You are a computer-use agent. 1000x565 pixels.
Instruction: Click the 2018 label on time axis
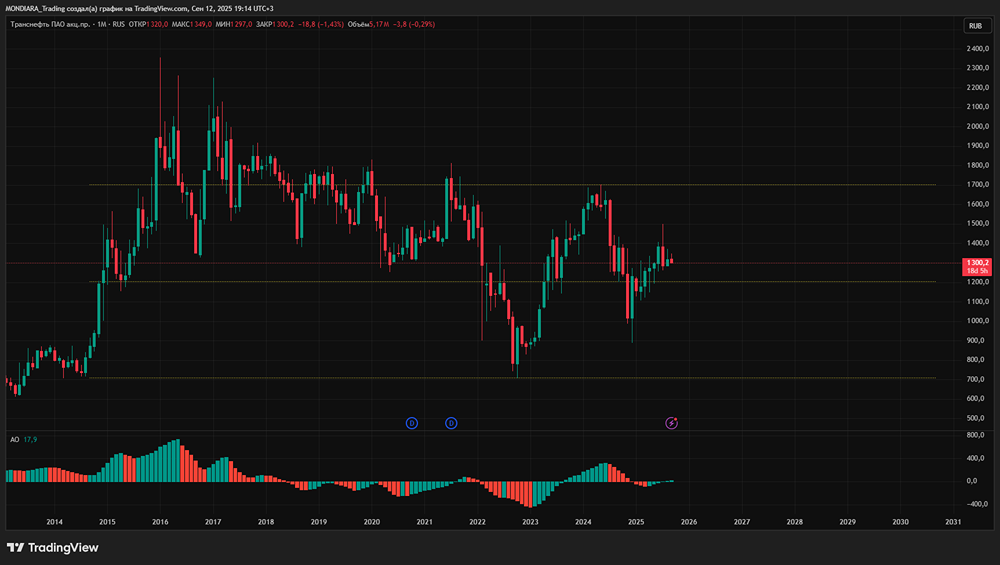(x=266, y=522)
